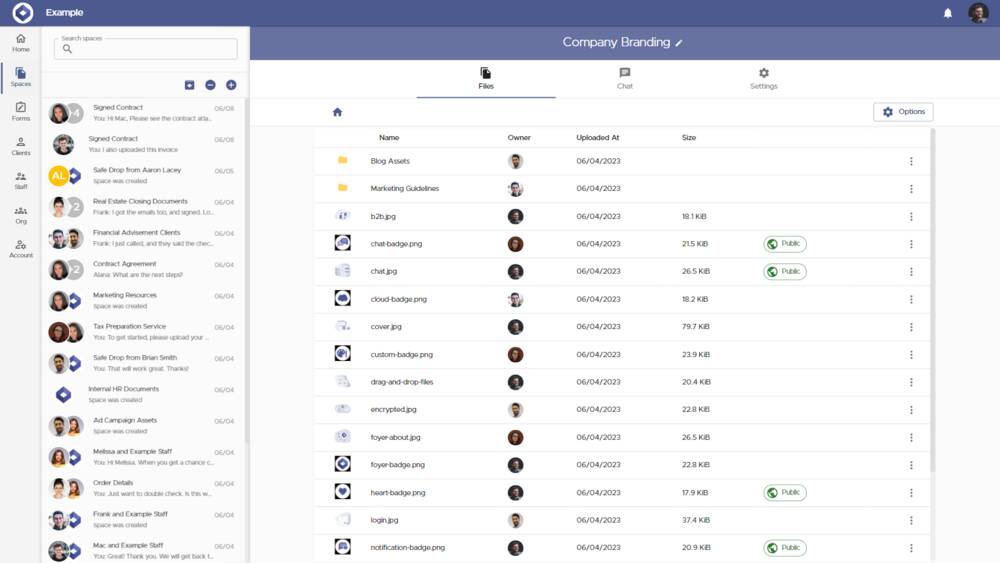Open the Marketing Guidelines folder
This screenshot has height=563, width=1000.
pos(404,189)
